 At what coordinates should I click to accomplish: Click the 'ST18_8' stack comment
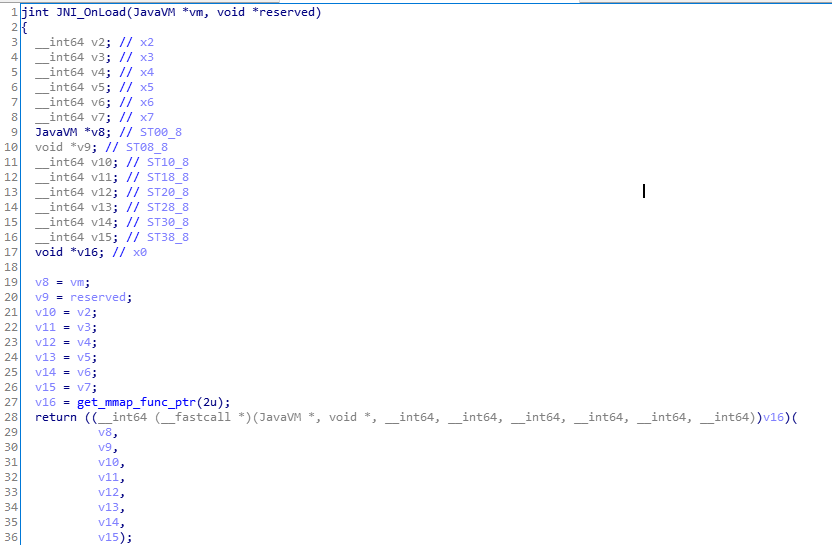tap(168, 177)
